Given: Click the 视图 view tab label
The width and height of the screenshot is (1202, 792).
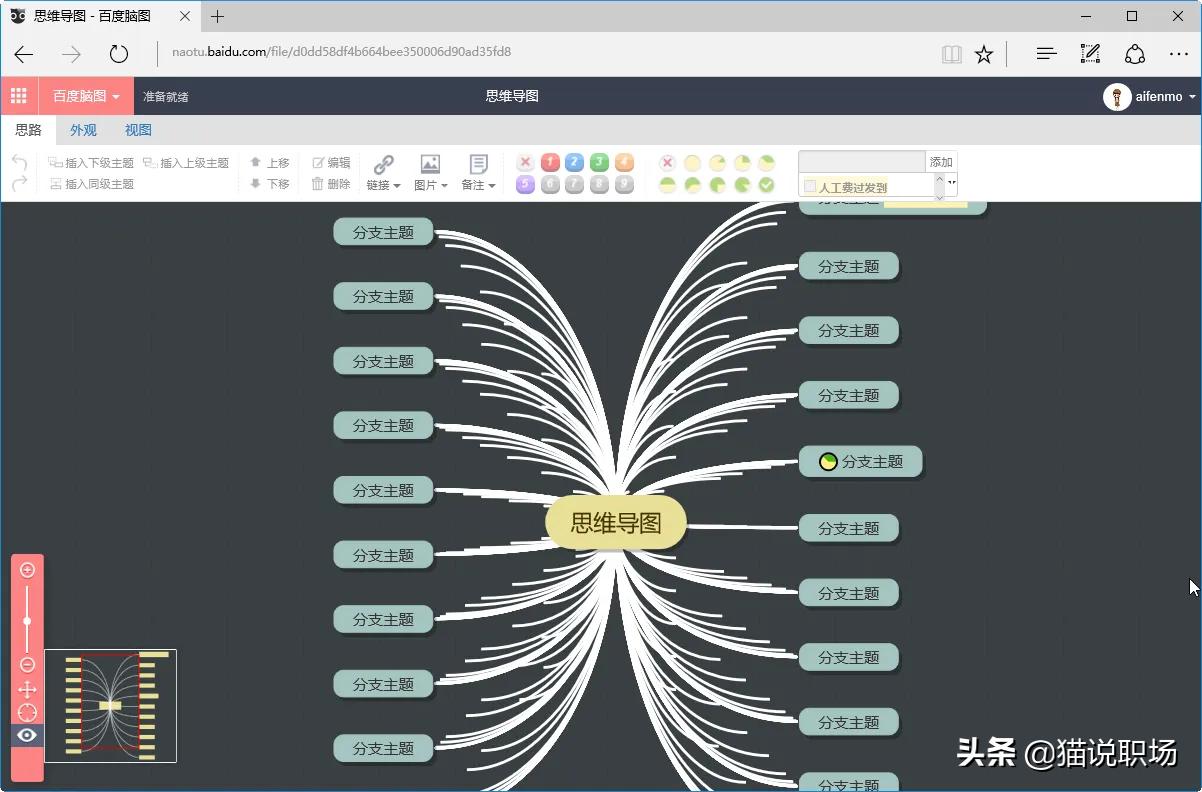Looking at the screenshot, I should coord(138,130).
